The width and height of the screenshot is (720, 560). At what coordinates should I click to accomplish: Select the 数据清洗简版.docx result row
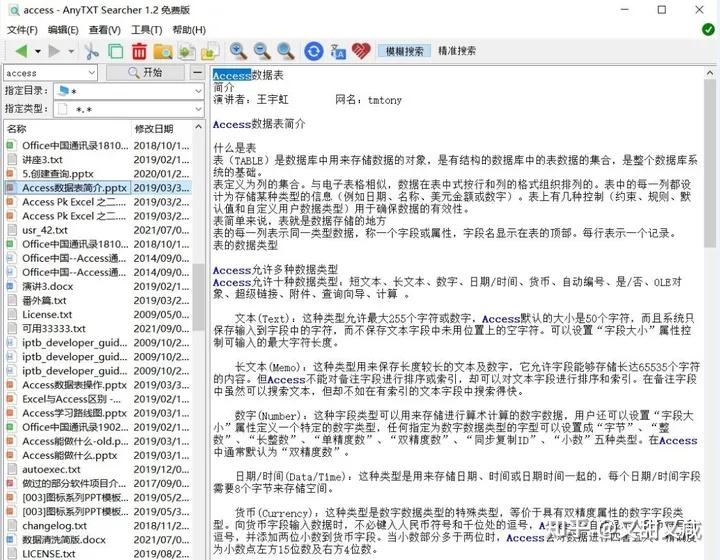click(x=98, y=540)
